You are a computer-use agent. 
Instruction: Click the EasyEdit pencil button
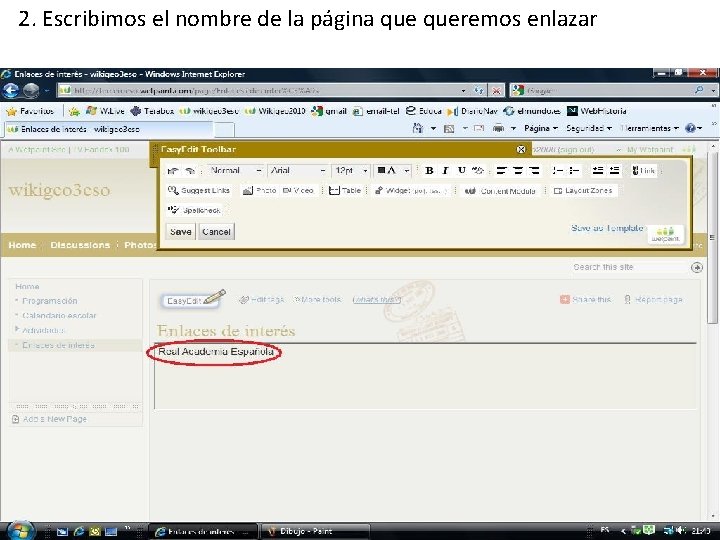pos(193,299)
